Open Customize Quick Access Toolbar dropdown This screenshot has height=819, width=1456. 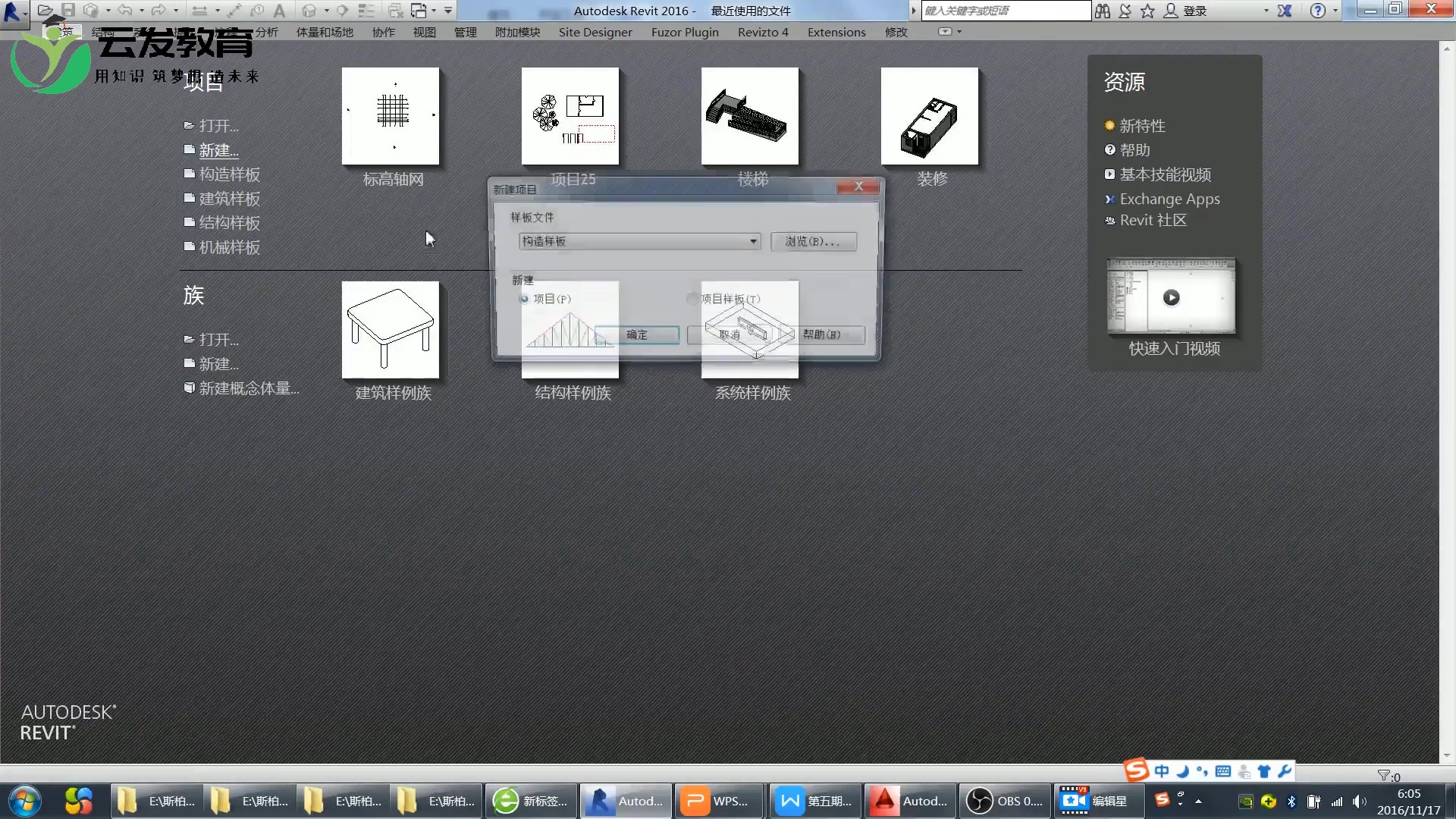[x=448, y=11]
